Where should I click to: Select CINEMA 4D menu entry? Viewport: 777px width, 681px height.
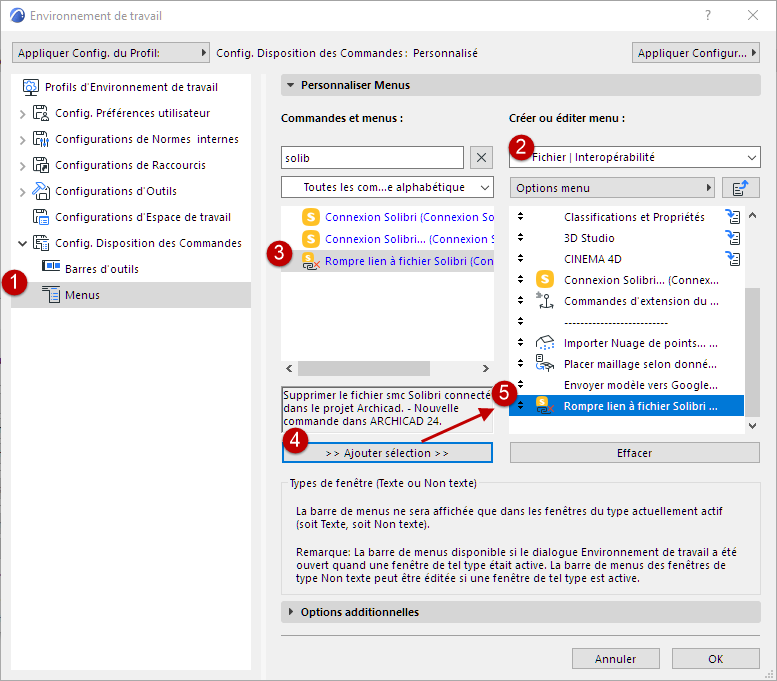pyautogui.click(x=626, y=259)
